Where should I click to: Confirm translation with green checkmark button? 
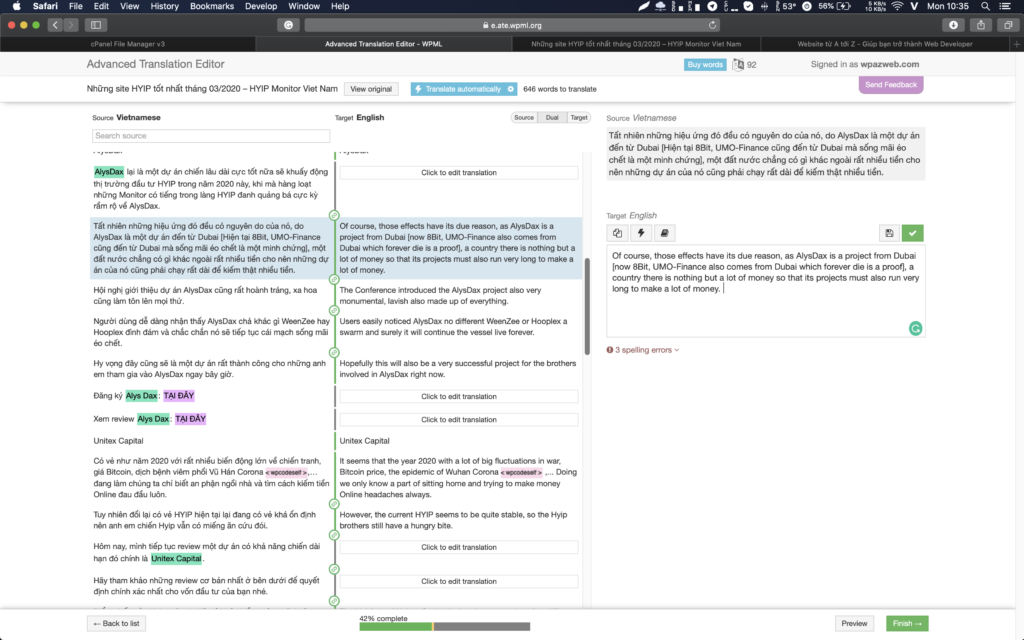pyautogui.click(x=912, y=233)
